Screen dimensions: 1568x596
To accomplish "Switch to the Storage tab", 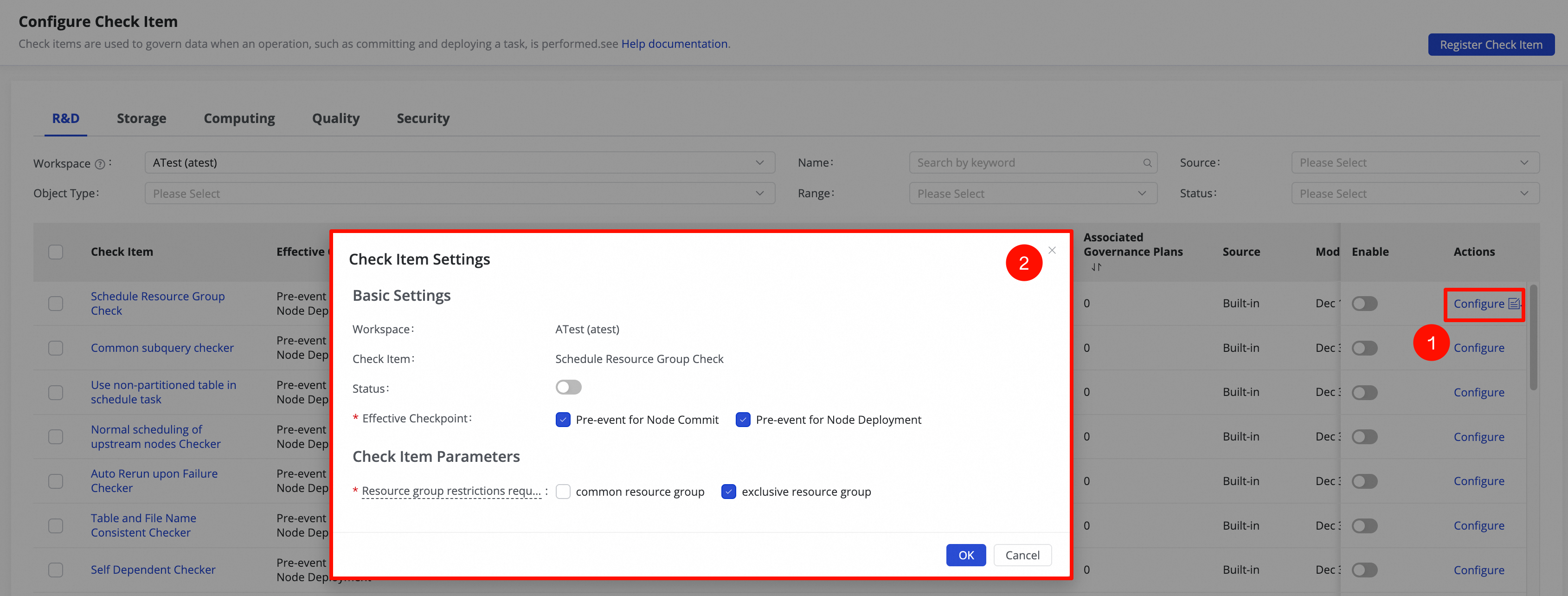I will [x=141, y=119].
